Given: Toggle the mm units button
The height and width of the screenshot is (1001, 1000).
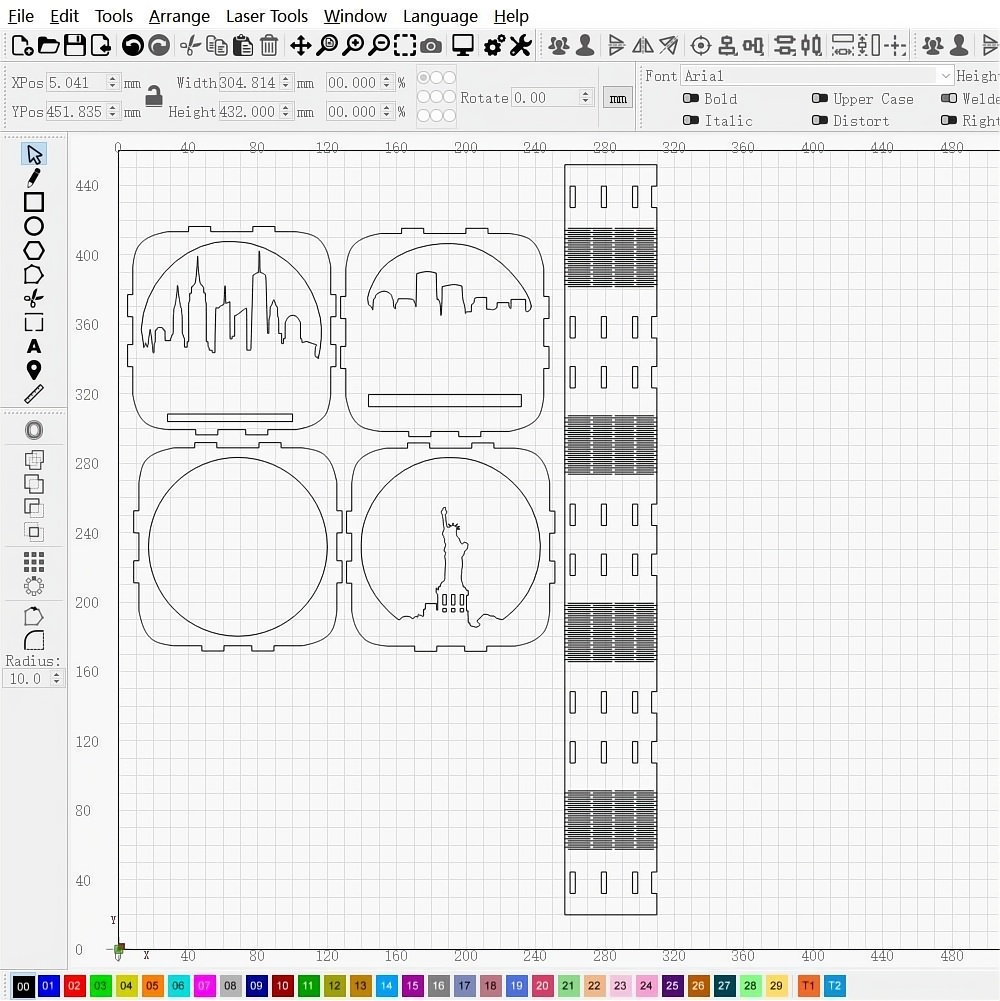Looking at the screenshot, I should [617, 98].
